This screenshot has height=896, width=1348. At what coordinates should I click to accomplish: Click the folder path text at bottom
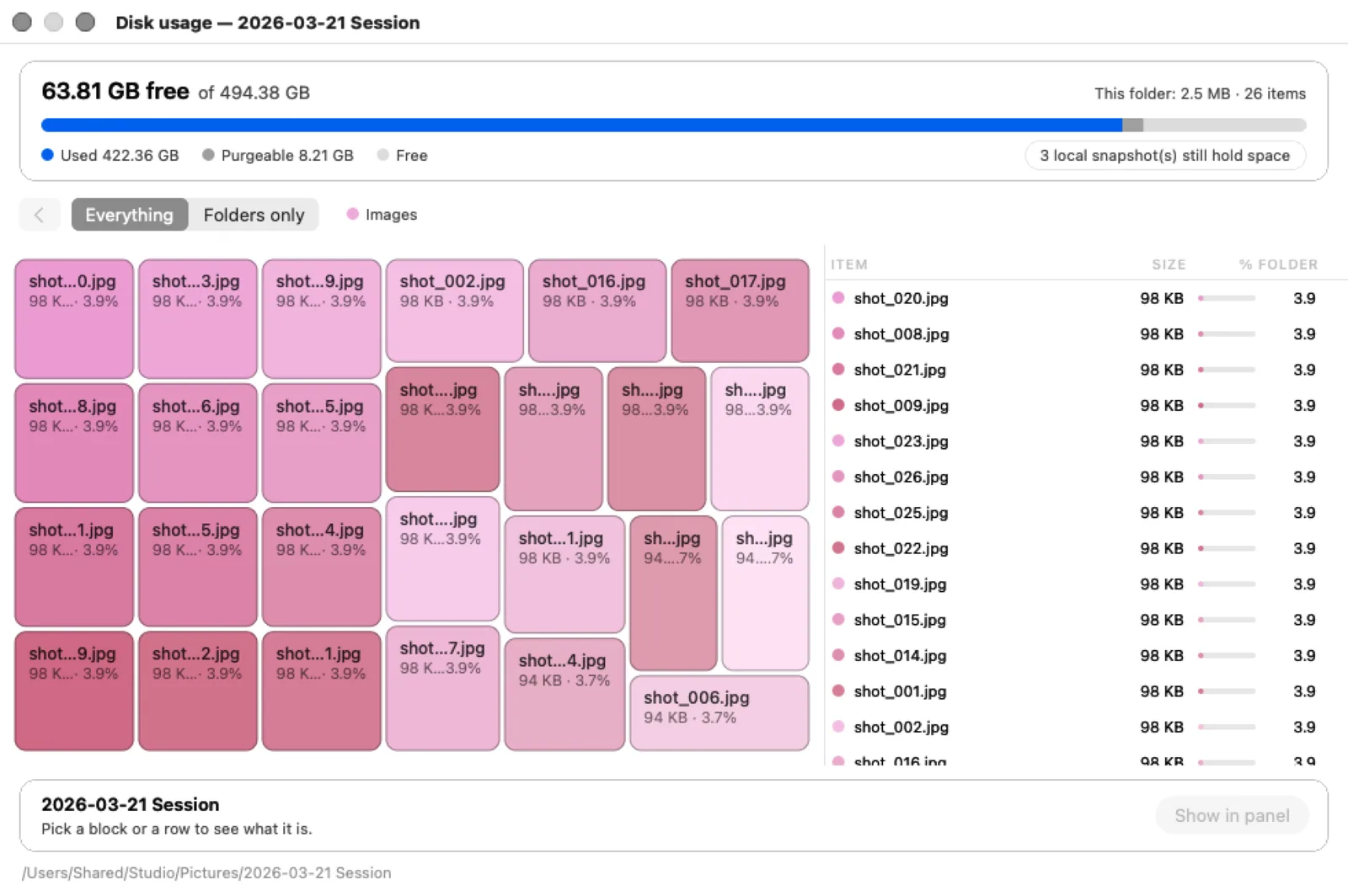[206, 872]
